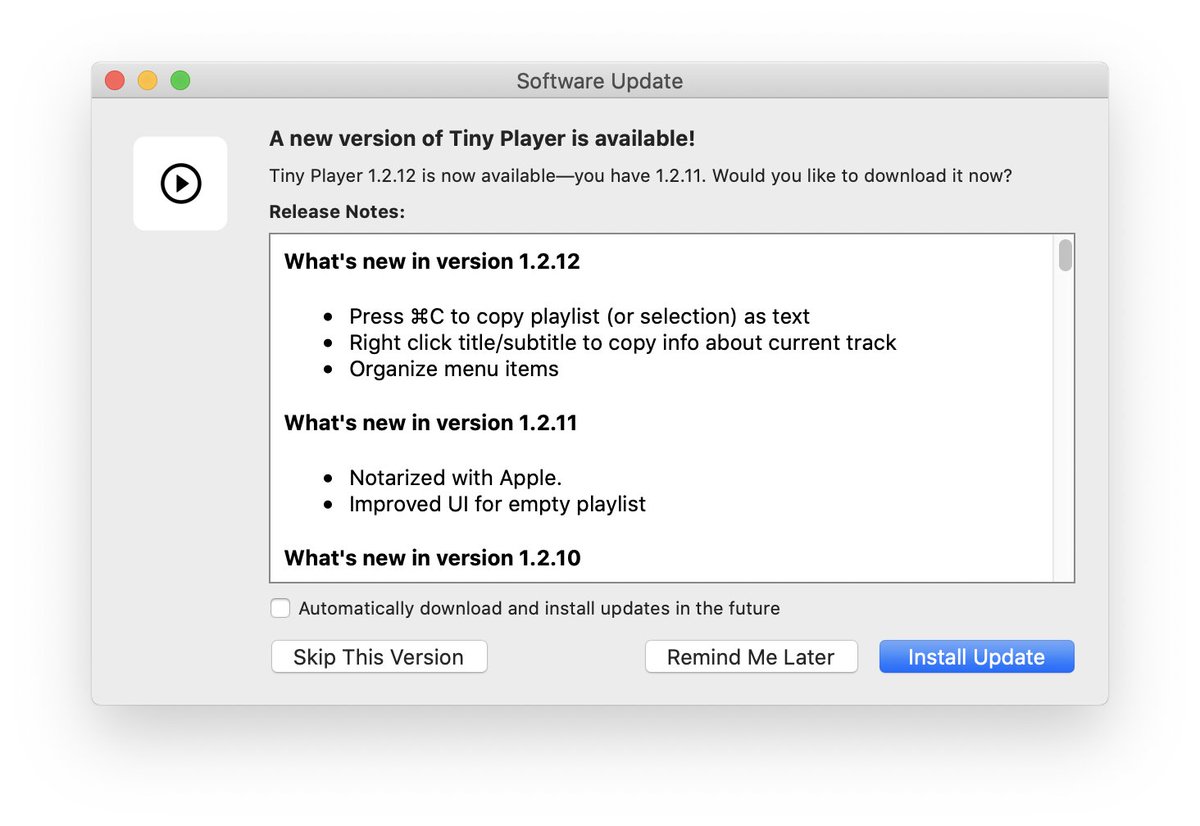
Task: Click the "What's new in version 1.2.12" heading
Action: (432, 262)
